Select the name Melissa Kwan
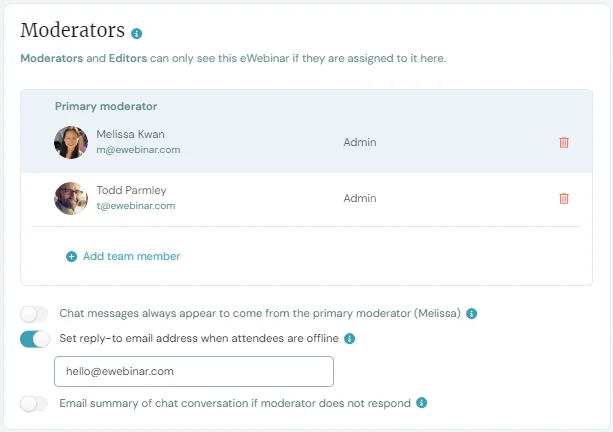This screenshot has height=432, width=613. [x=130, y=134]
